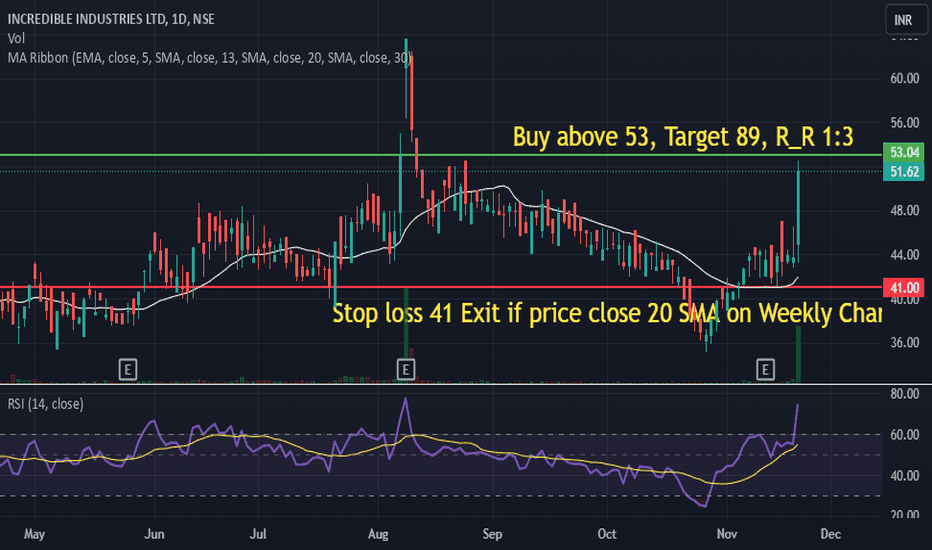Click the Jun label on time axis

(x=155, y=534)
